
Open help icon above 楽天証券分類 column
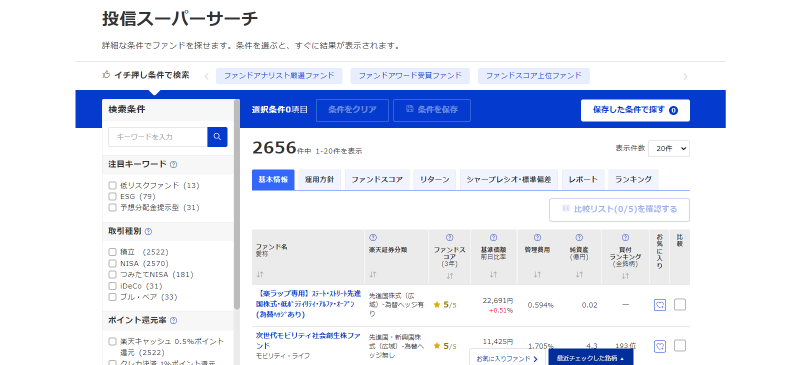point(372,237)
